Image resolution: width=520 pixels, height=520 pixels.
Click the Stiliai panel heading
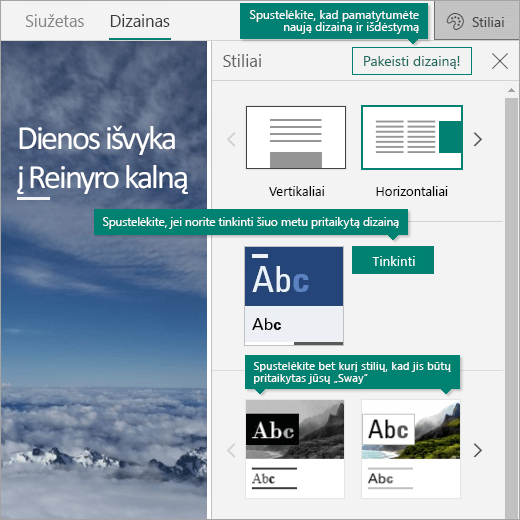[242, 61]
